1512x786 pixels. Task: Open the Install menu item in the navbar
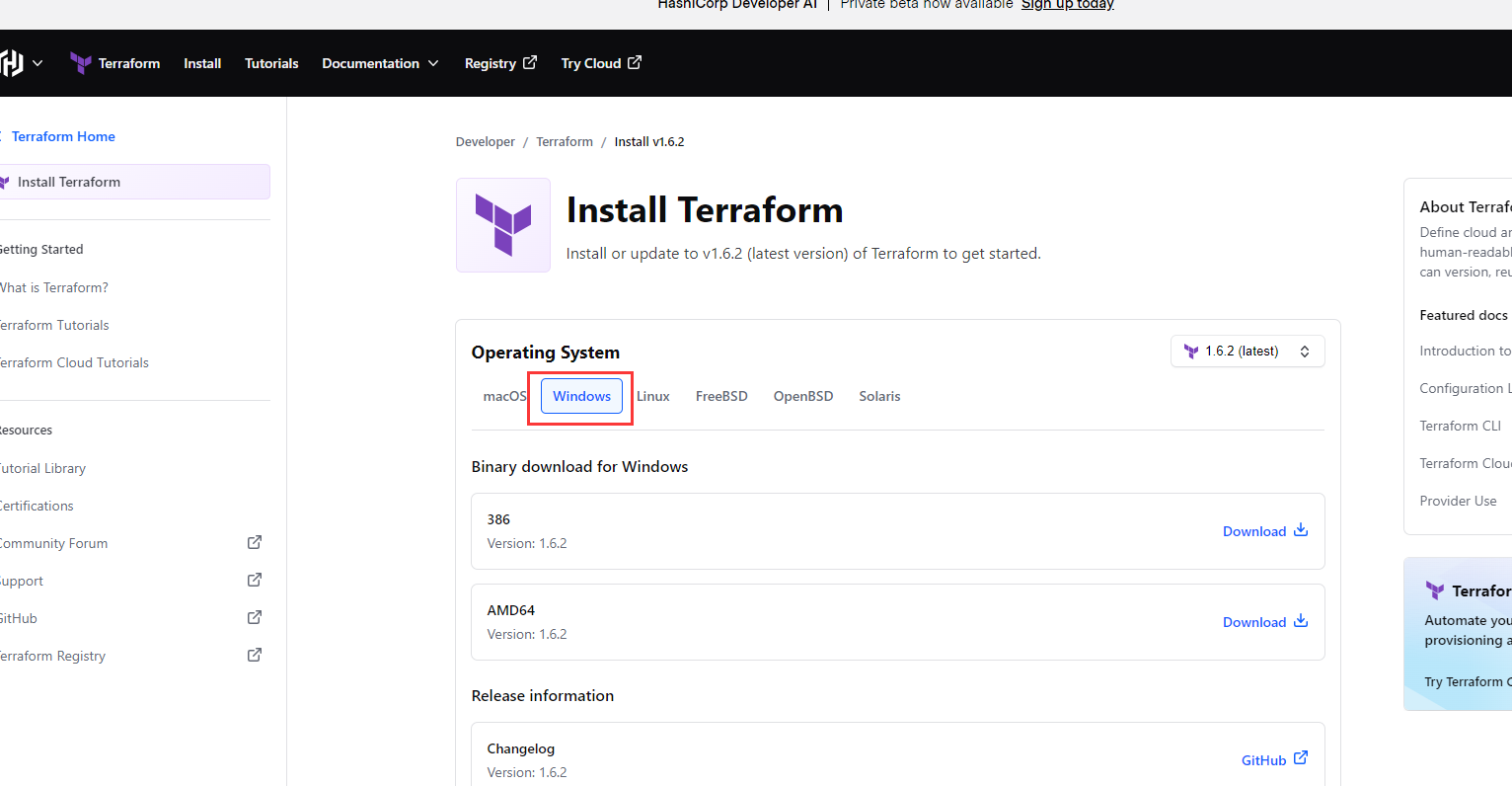point(202,62)
